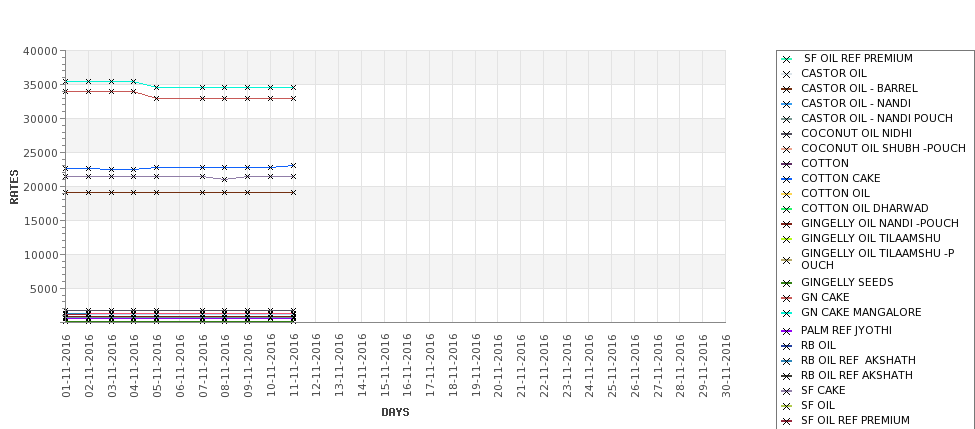Select the GINGELLY OIL NANDI -POUCH legend label

[880, 223]
